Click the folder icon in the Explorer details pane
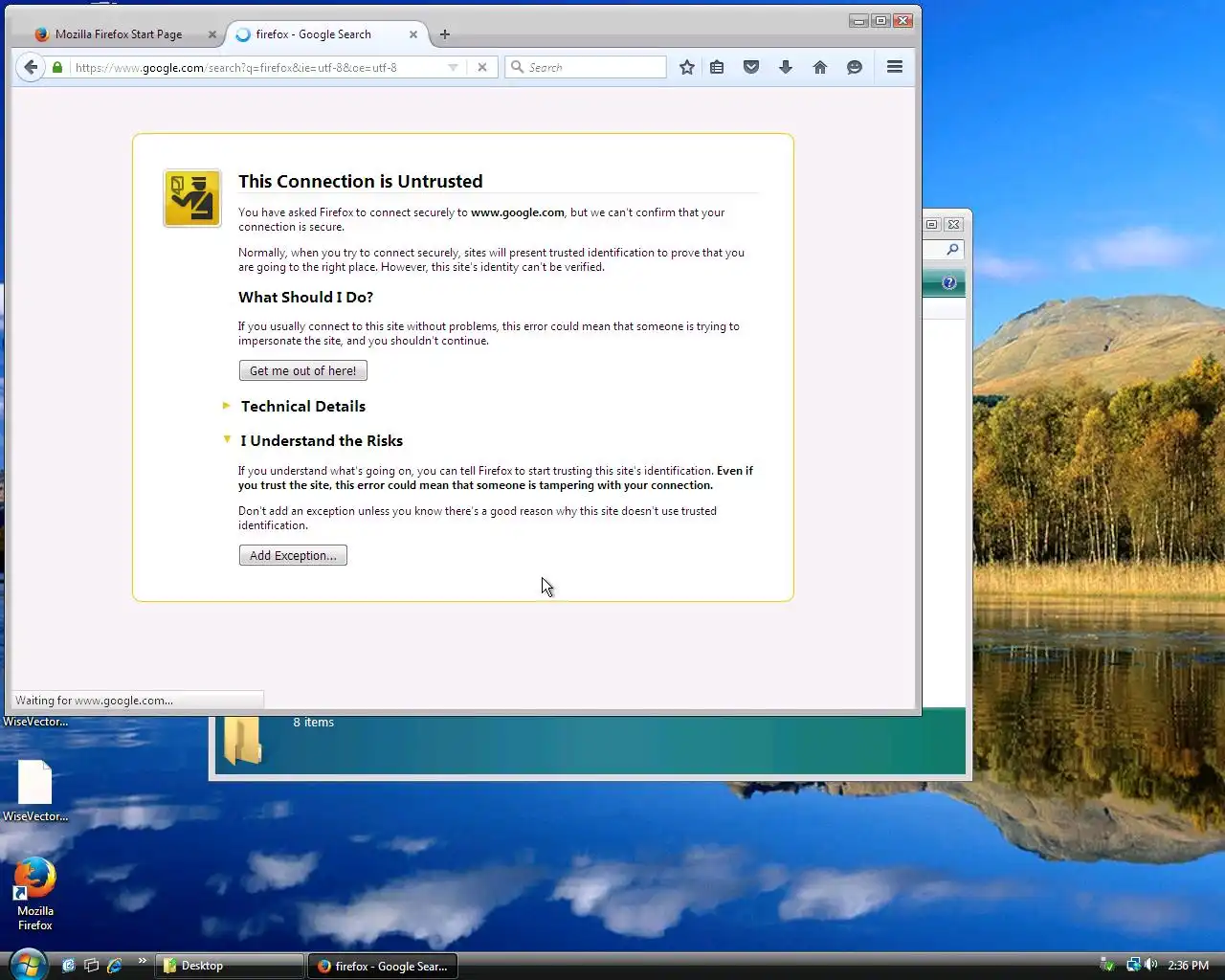 pyautogui.click(x=243, y=741)
